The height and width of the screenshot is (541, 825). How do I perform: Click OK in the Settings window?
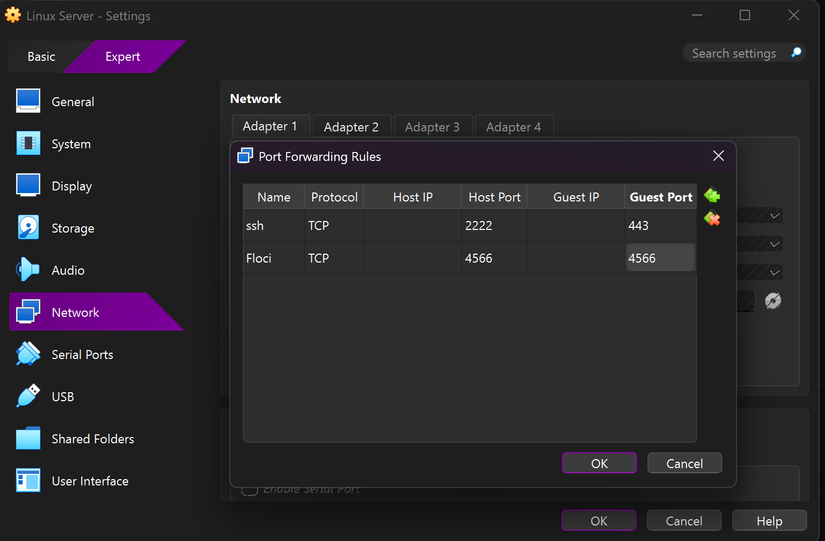point(599,520)
